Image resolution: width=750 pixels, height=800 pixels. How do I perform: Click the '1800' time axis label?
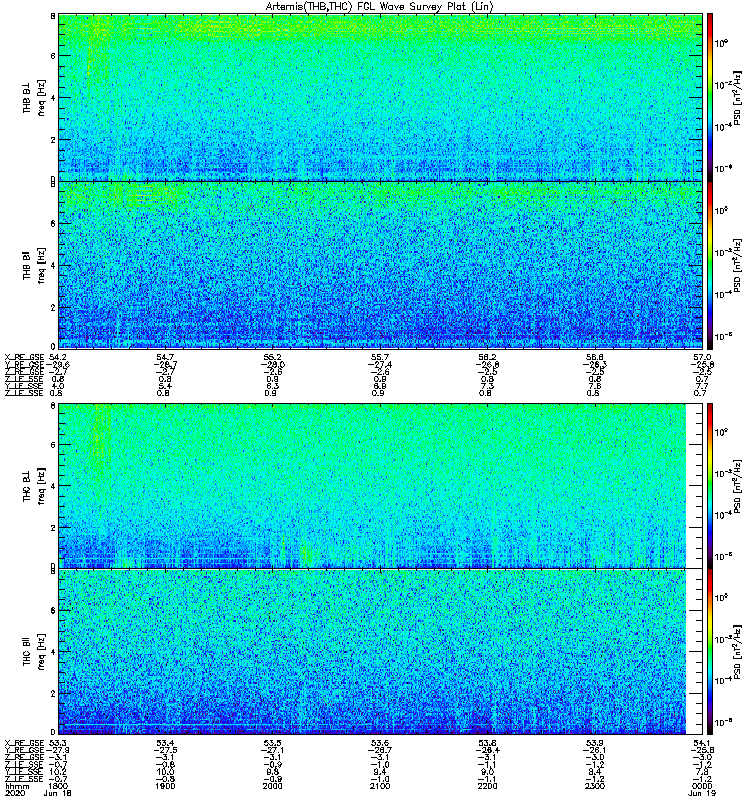tap(58, 786)
